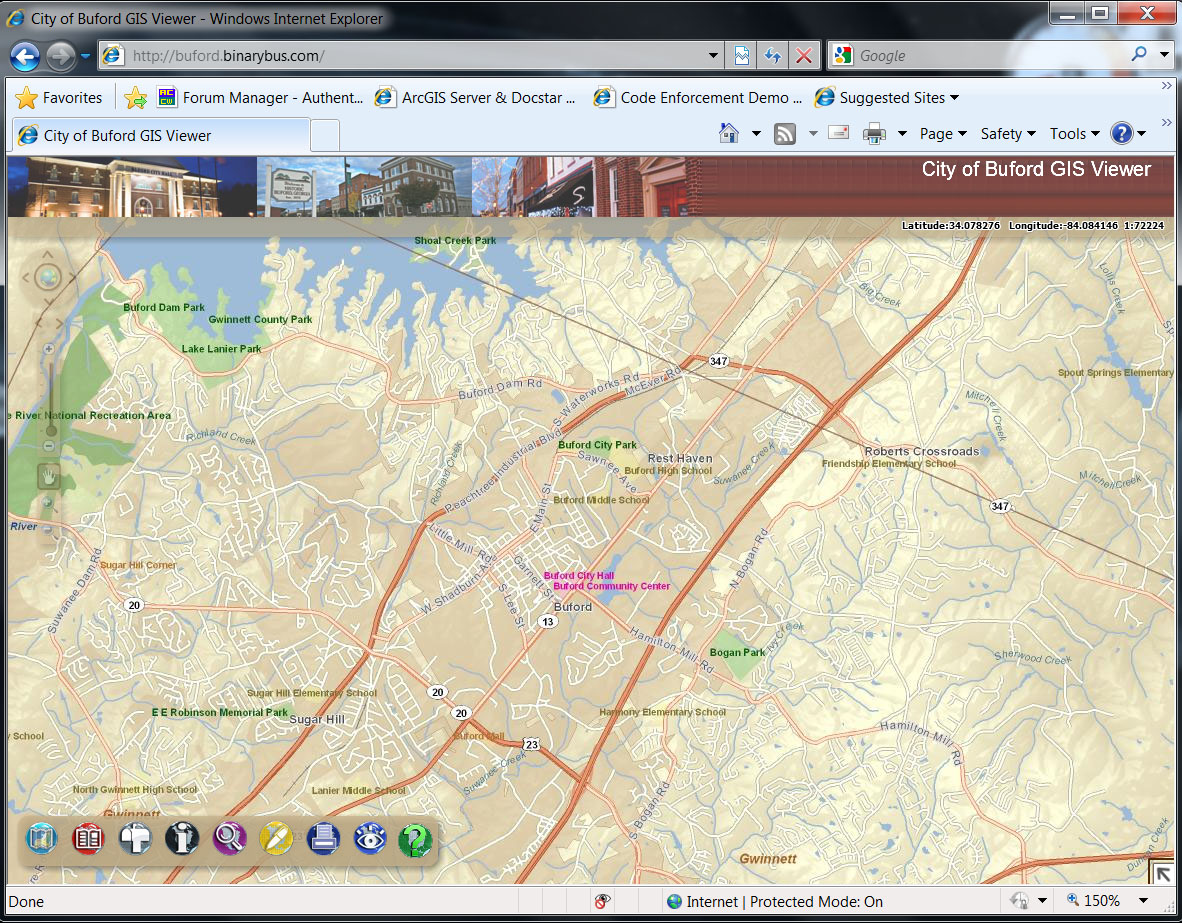Select the yellow drawing pen tool
Screen dimensions: 1182x923
(276, 840)
